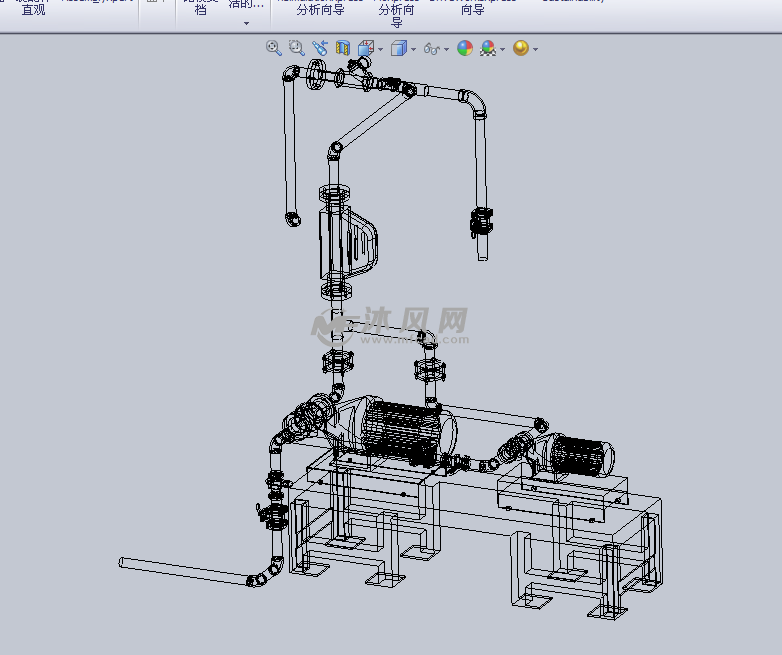The image size is (782, 655).
Task: Click the Display Style blue cube icon
Action: 398,48
